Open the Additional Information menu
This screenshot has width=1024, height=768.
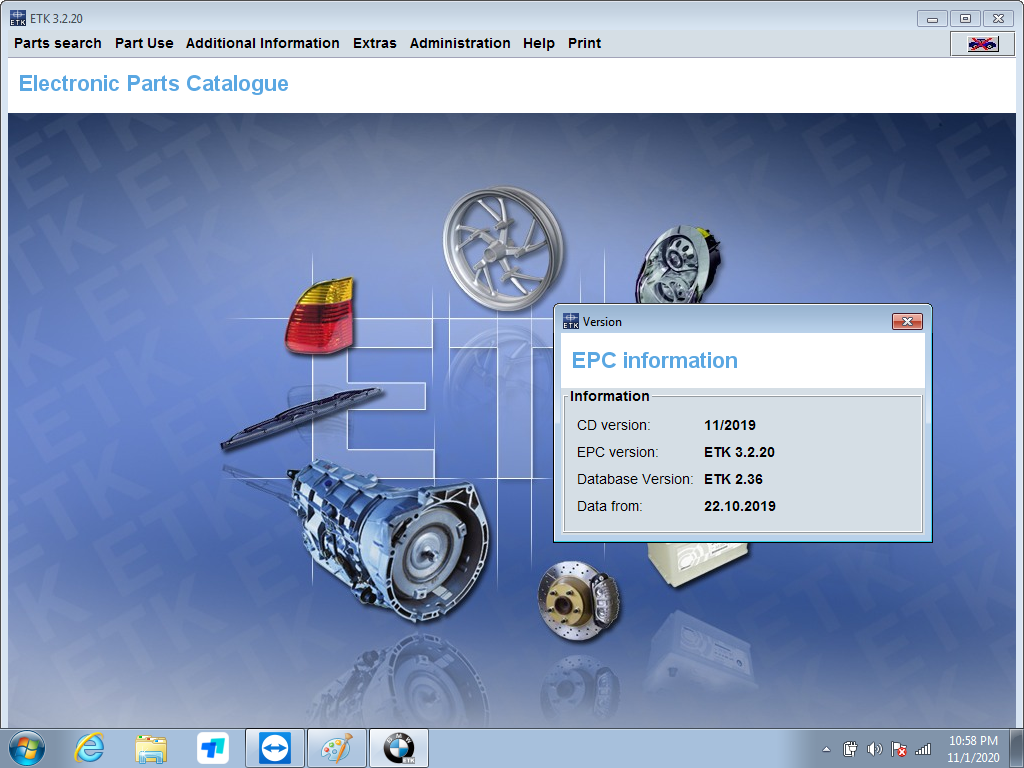point(262,43)
